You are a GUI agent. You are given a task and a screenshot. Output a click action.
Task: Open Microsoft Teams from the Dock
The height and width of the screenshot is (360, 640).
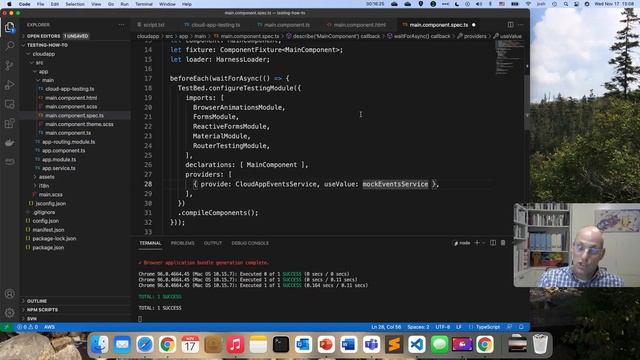pos(371,344)
